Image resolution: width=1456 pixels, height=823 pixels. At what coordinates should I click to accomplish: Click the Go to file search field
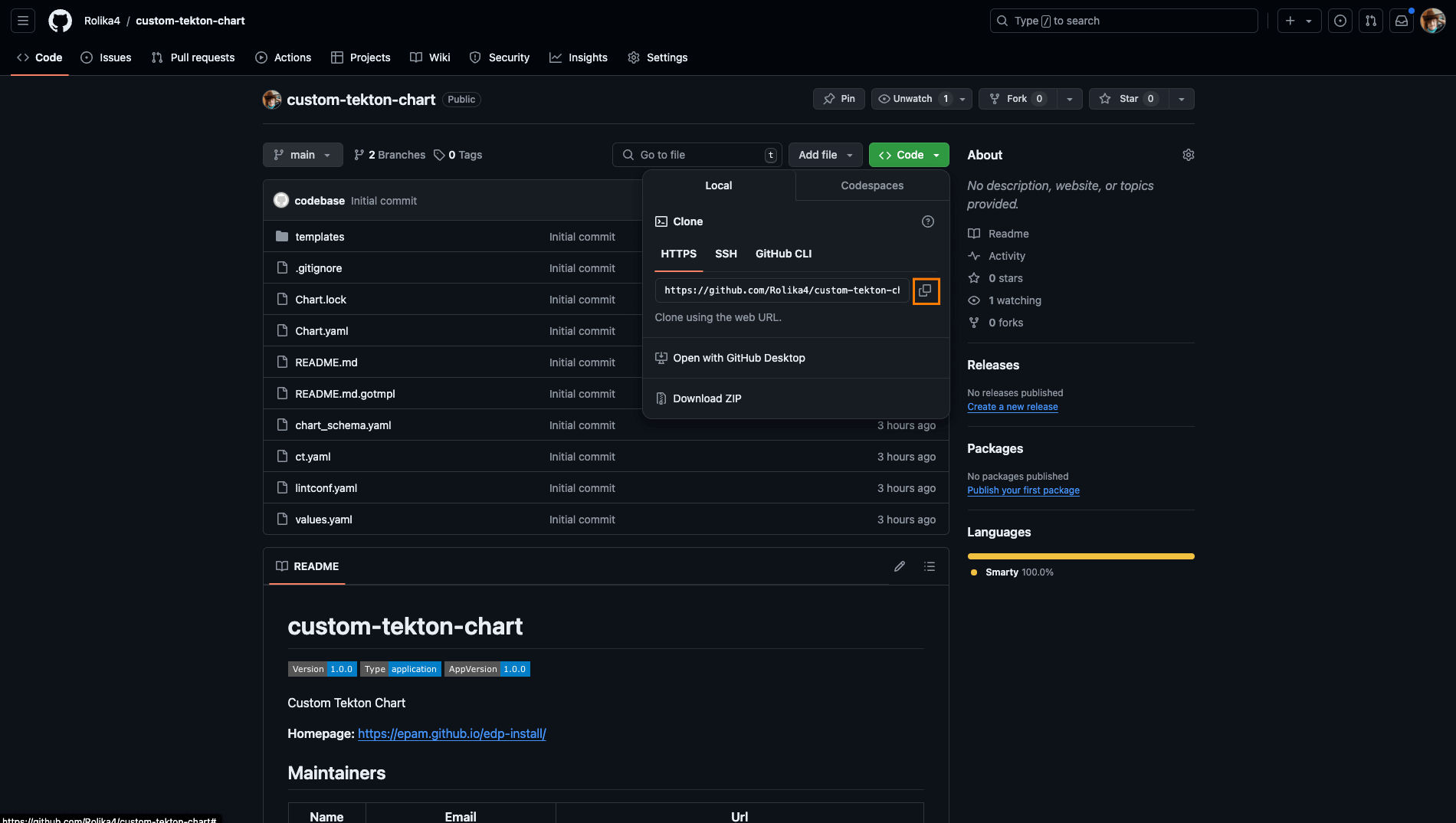(696, 154)
